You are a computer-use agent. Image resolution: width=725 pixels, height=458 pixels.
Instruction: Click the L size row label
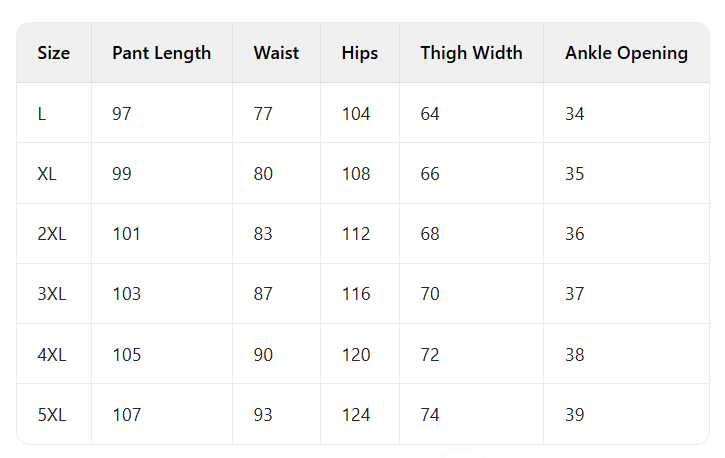(42, 114)
